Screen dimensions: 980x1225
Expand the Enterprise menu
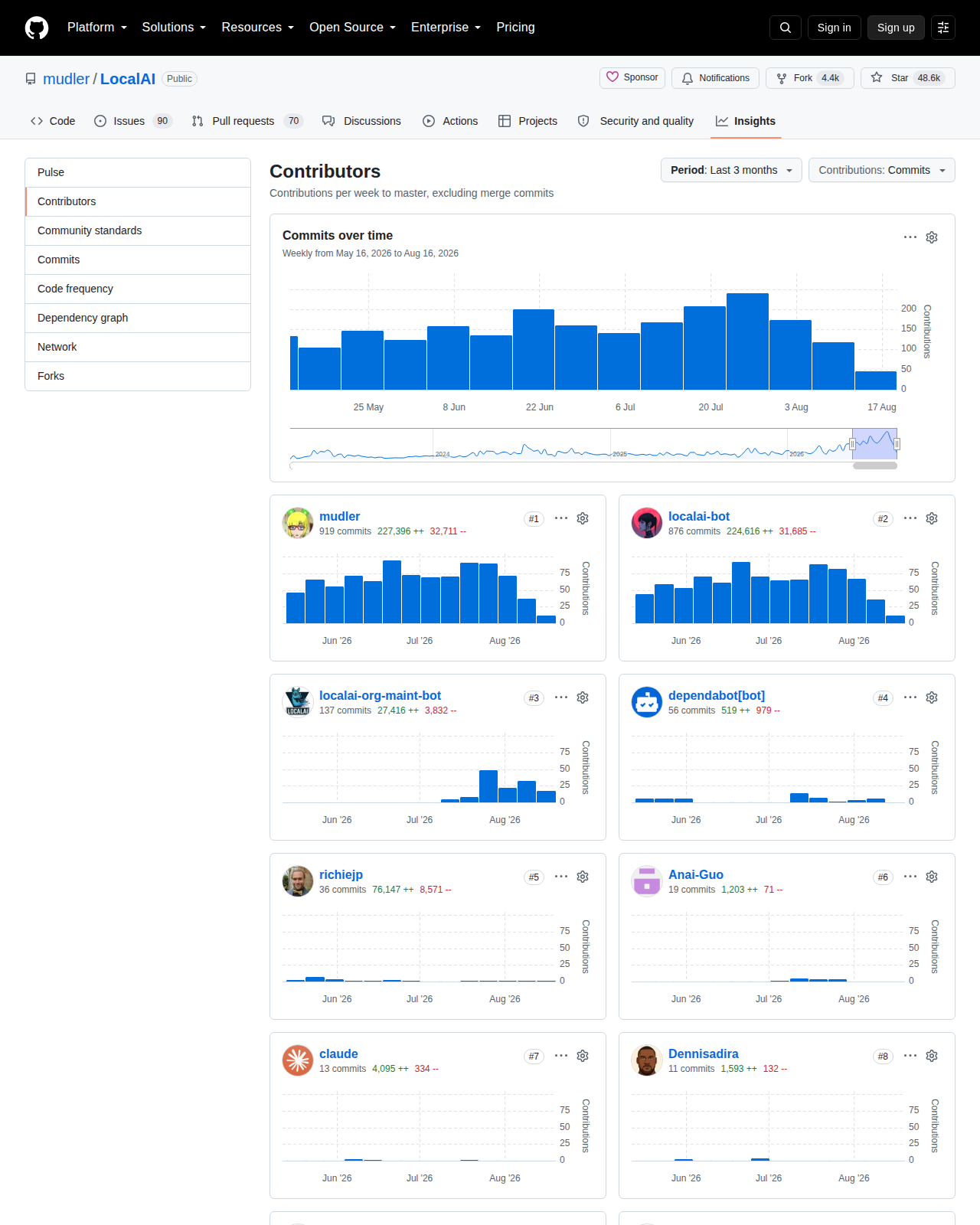coord(446,28)
